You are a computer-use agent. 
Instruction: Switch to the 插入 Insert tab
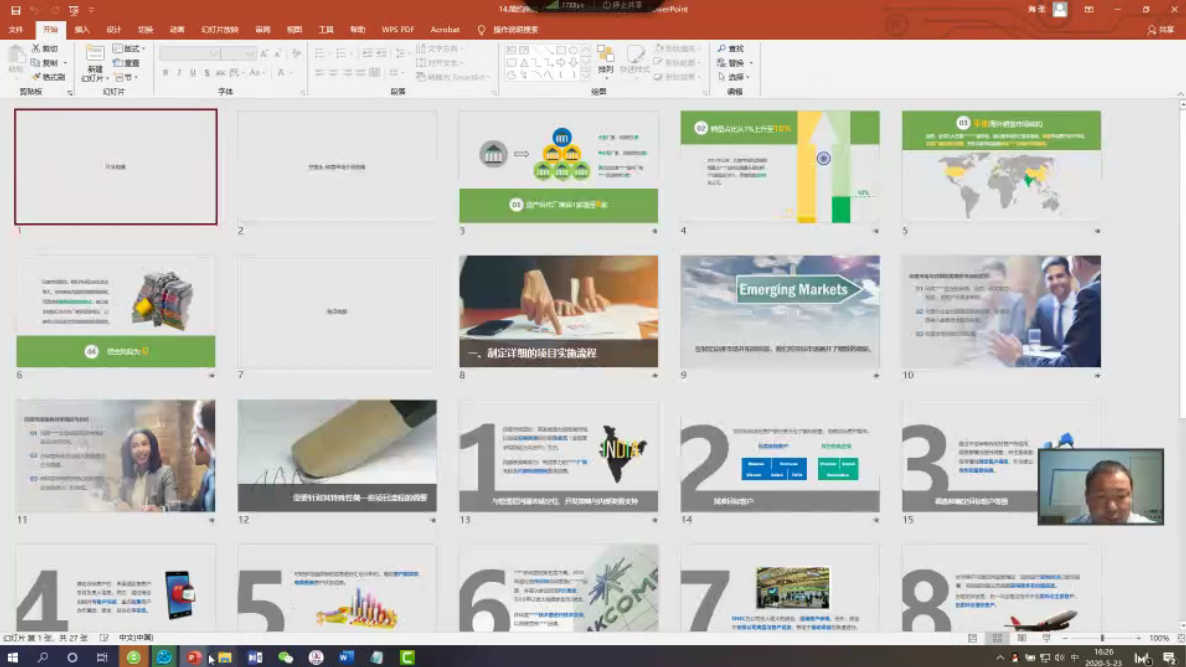pos(82,29)
